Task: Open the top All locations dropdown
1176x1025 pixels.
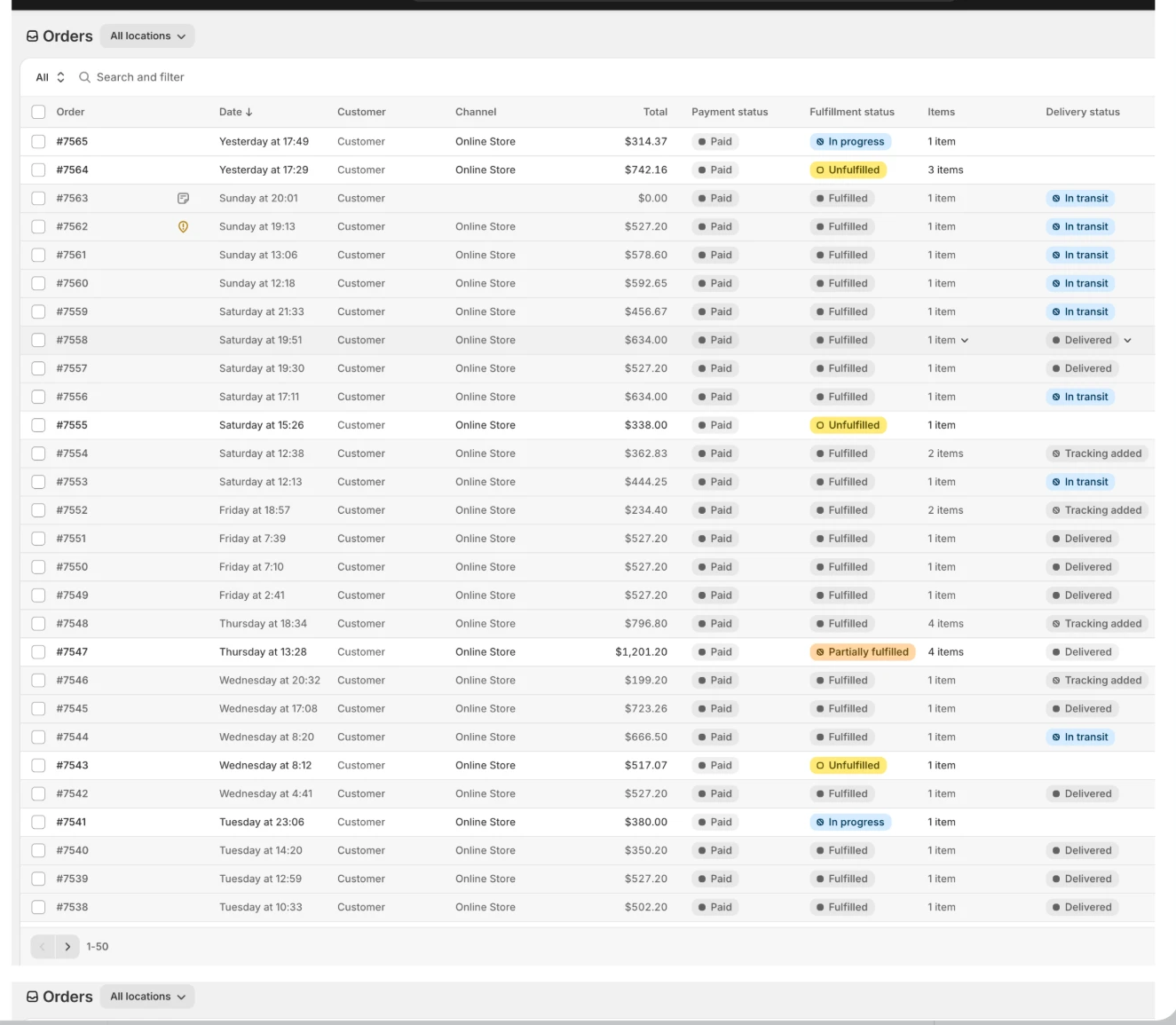Action: (147, 36)
